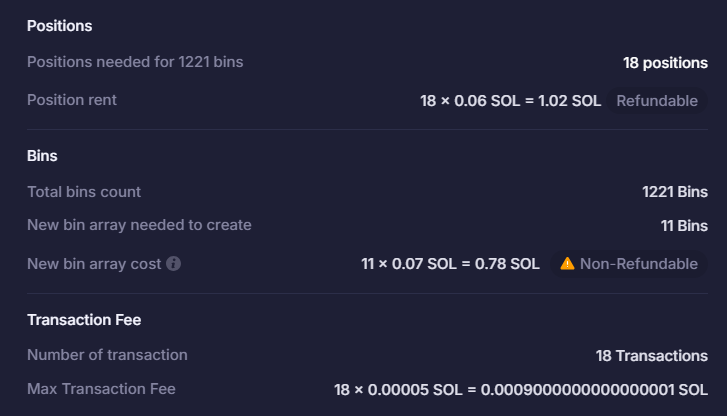This screenshot has height=416, width=727.
Task: Click the "Positions needed for 1221 bins" label
Action: [x=135, y=62]
